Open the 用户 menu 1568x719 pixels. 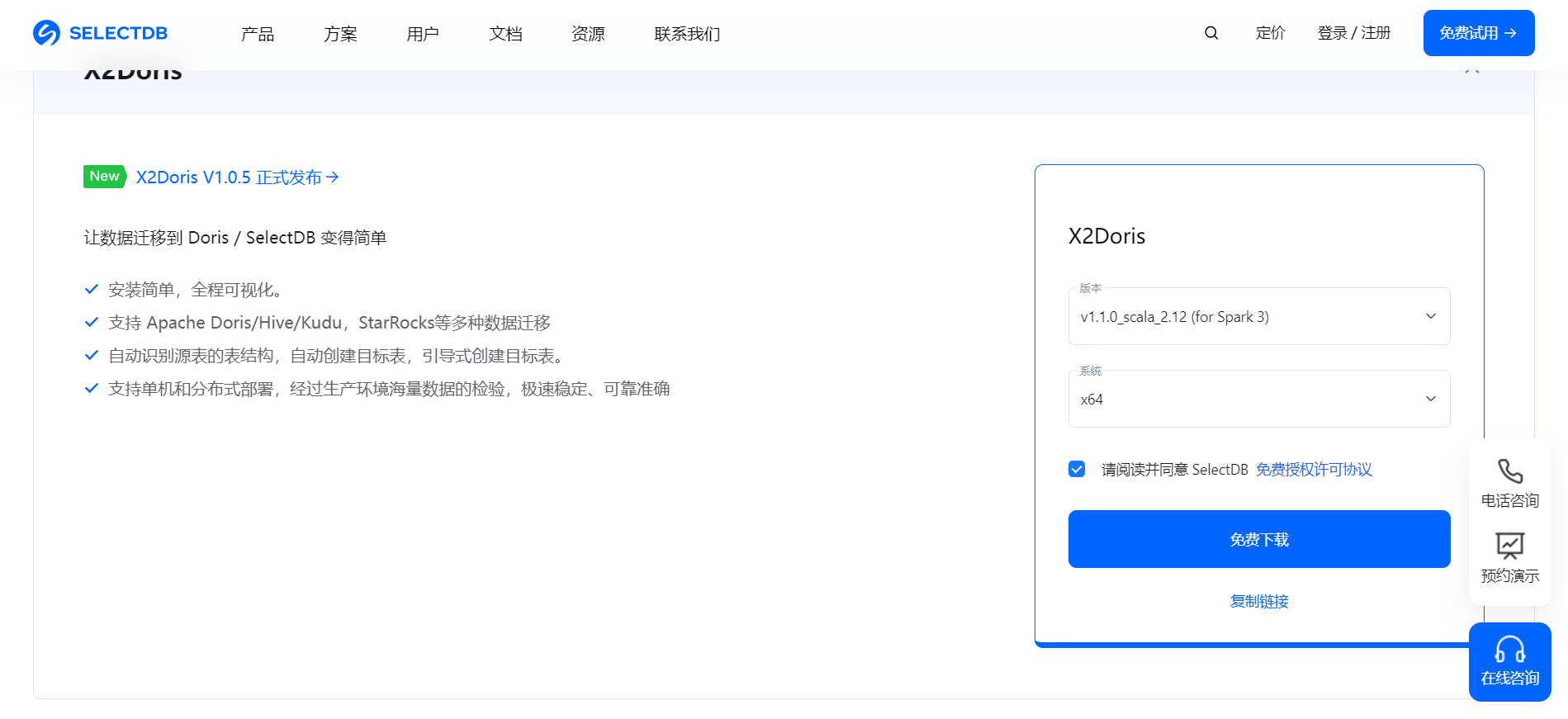pos(423,34)
